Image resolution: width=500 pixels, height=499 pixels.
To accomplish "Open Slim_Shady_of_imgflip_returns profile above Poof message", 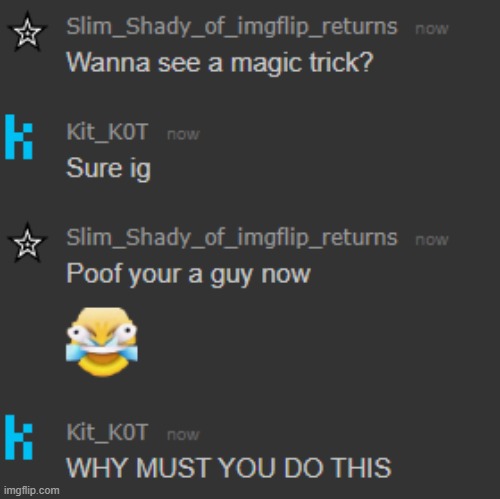I will [x=232, y=237].
